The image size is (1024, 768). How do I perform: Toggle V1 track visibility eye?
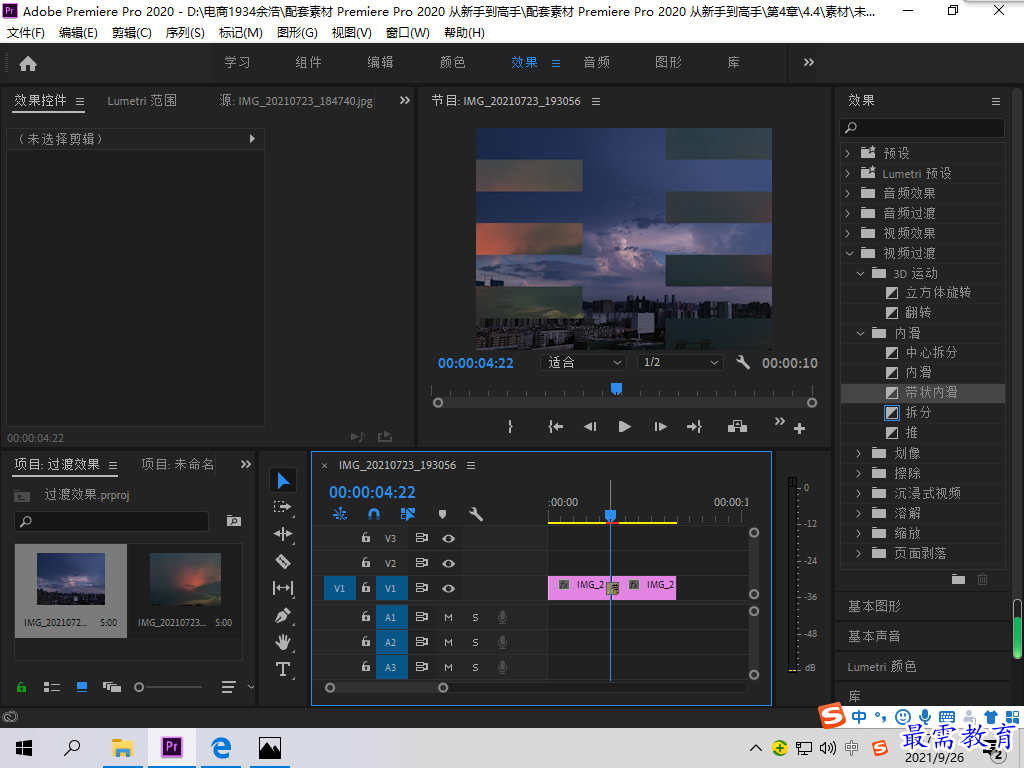click(x=448, y=588)
